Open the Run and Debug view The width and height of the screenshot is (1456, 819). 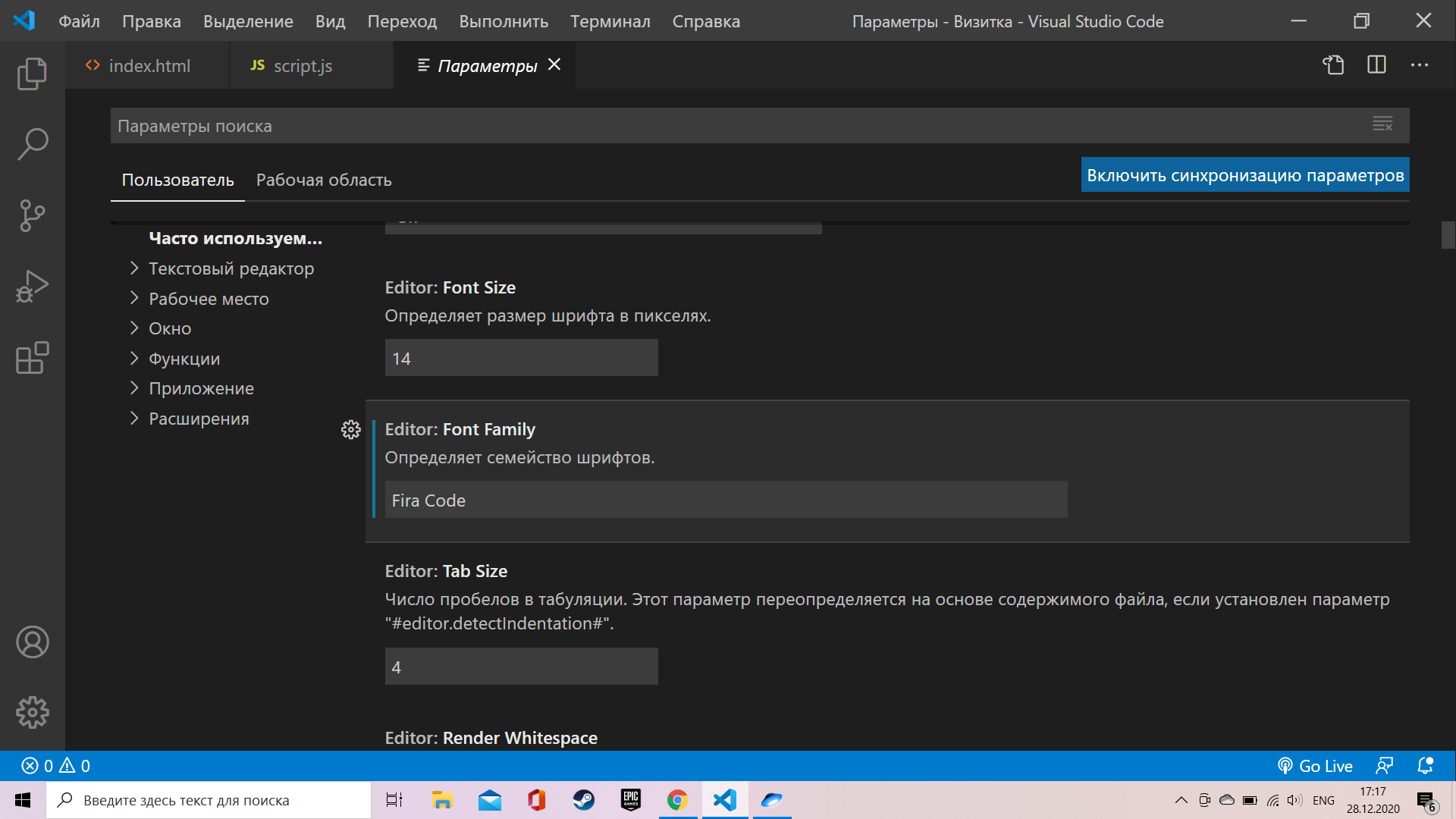tap(32, 287)
